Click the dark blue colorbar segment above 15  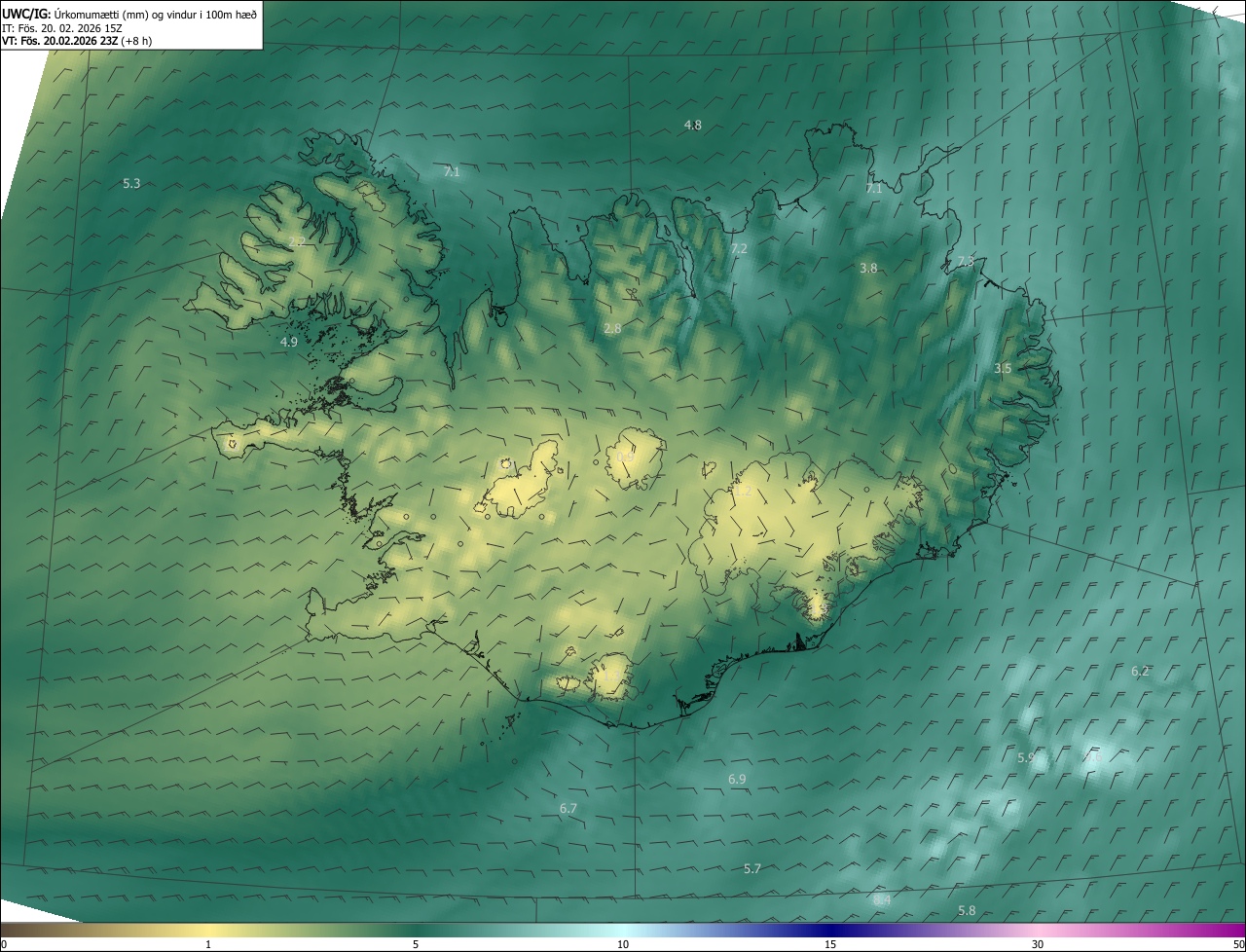tap(830, 930)
